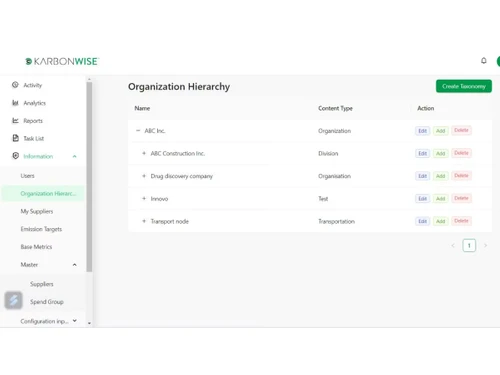Open Spend Group under Master
The image size is (500, 375).
point(47,302)
